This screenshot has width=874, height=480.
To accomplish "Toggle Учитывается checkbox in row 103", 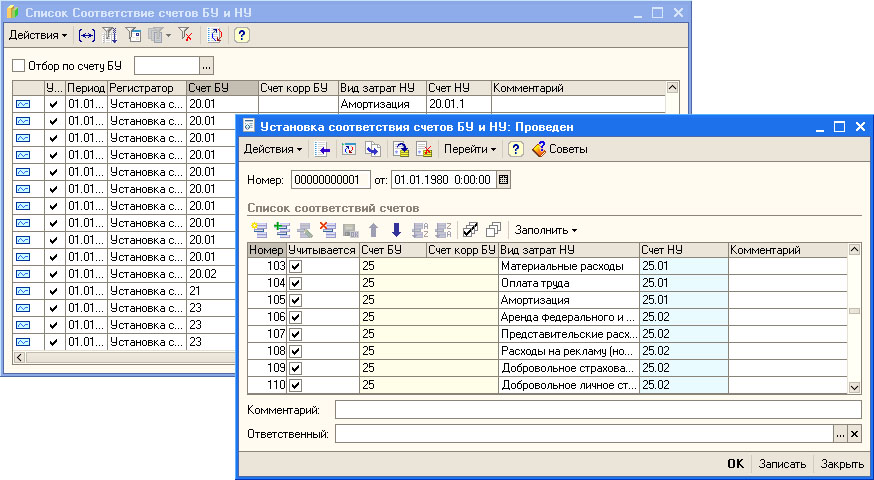I will pos(295,266).
